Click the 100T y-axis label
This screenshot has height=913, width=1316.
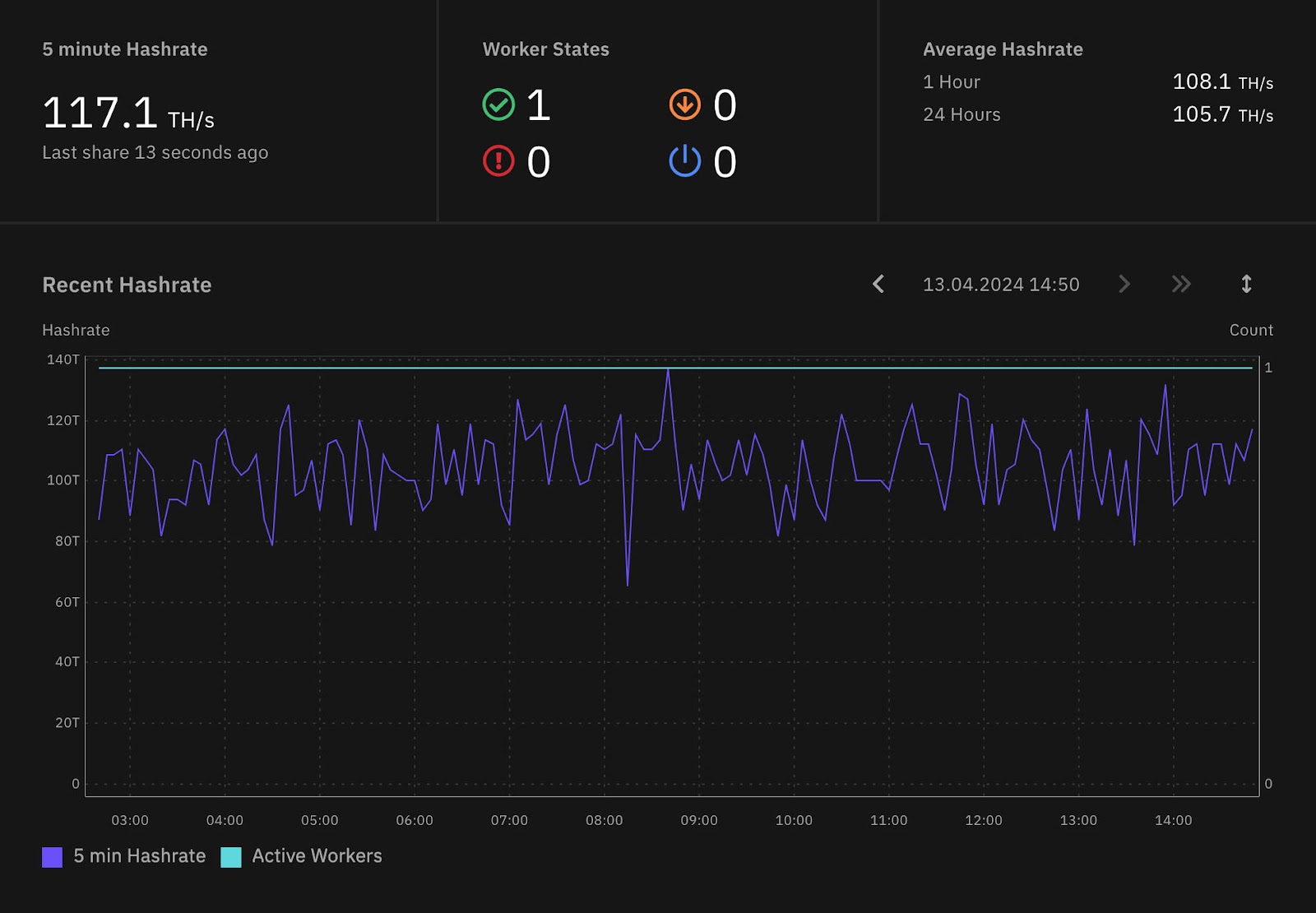point(63,480)
